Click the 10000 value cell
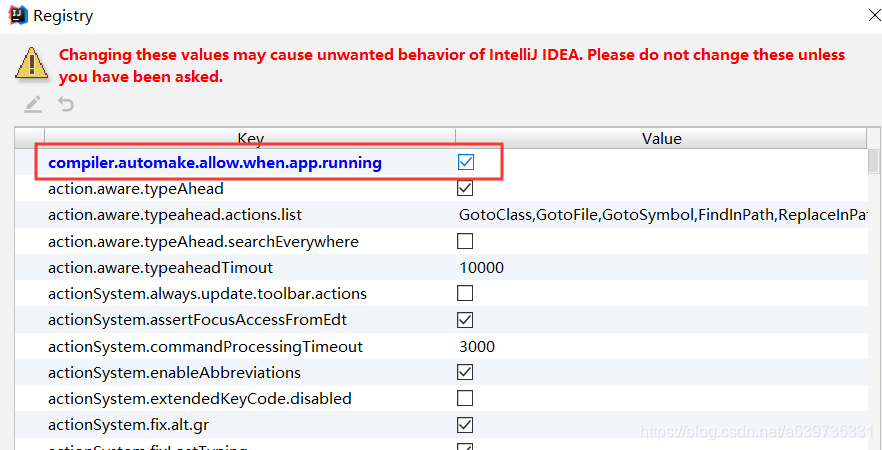Screen dimensions: 882x450 click(663, 268)
